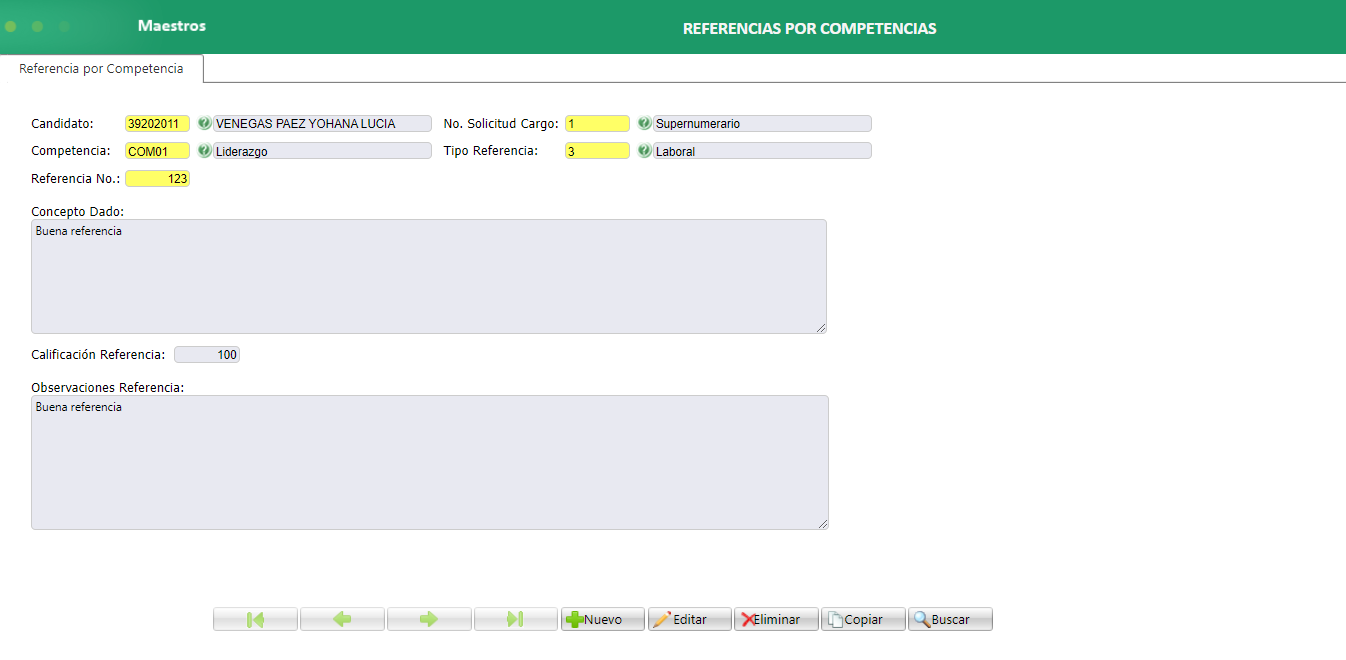1346x660 pixels.
Task: Click the candidate name field VENEGAS PAEZ YOHANA LUCIA
Action: tap(322, 124)
